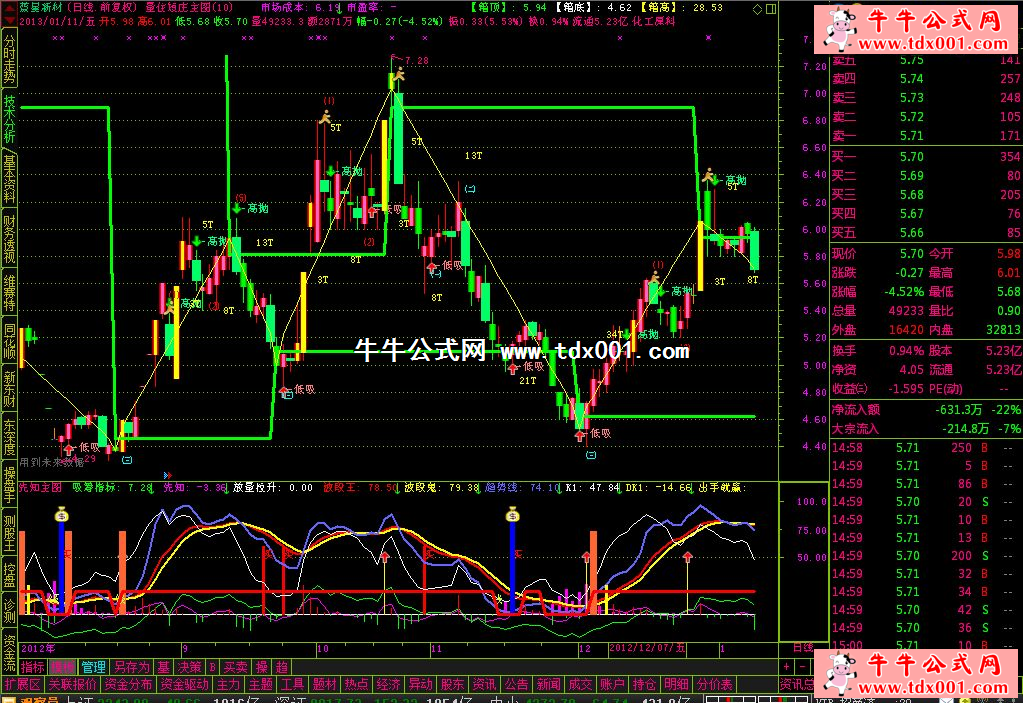Click the 管理 button in the bottom toolbar
1023x703 pixels.
click(x=94, y=667)
